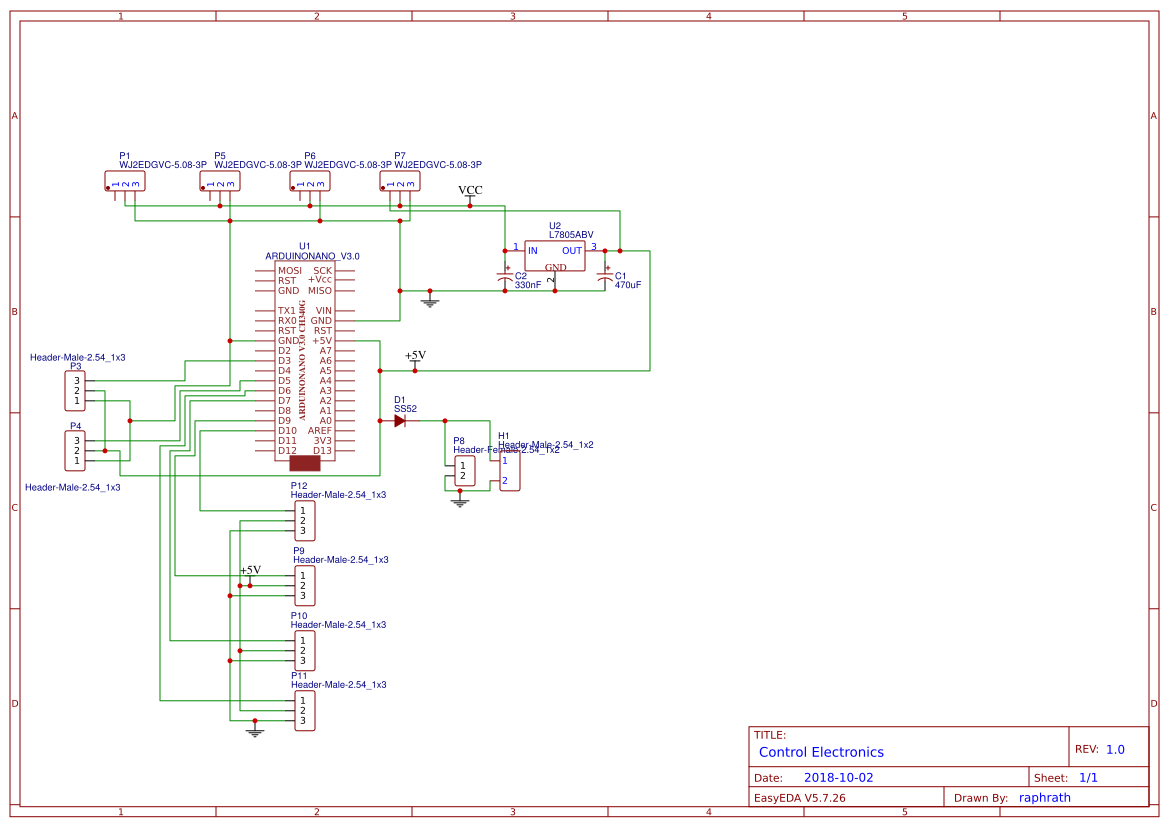Select the date 2018-10-02 in title block
Screen dimensions: 1169x827
coord(838,777)
